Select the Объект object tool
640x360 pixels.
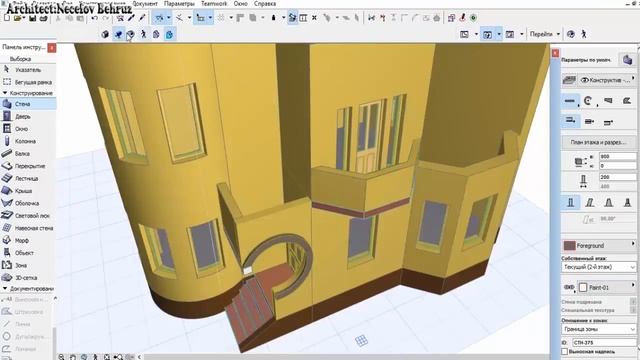click(x=28, y=253)
